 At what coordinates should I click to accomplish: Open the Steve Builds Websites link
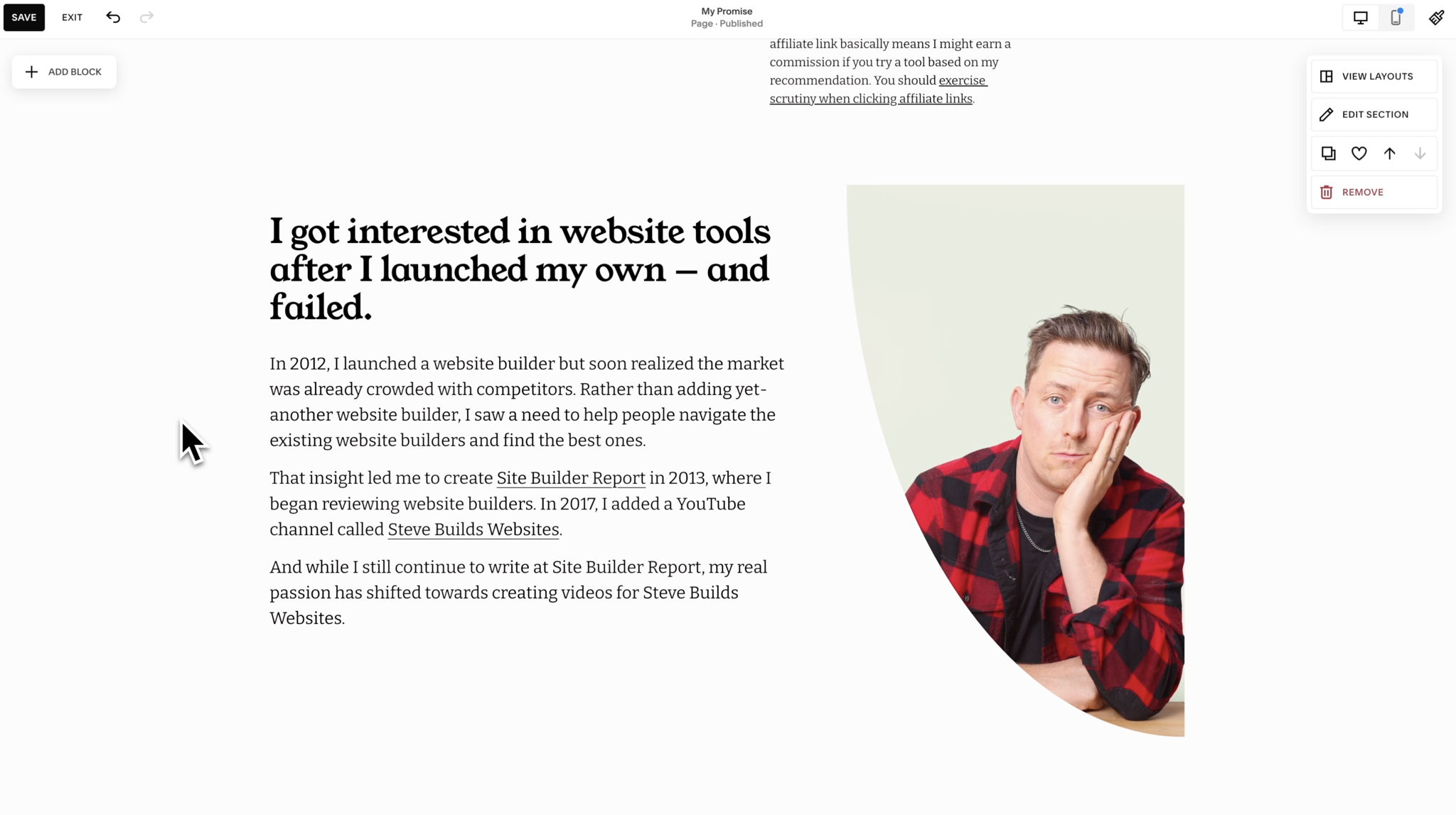coord(473,529)
